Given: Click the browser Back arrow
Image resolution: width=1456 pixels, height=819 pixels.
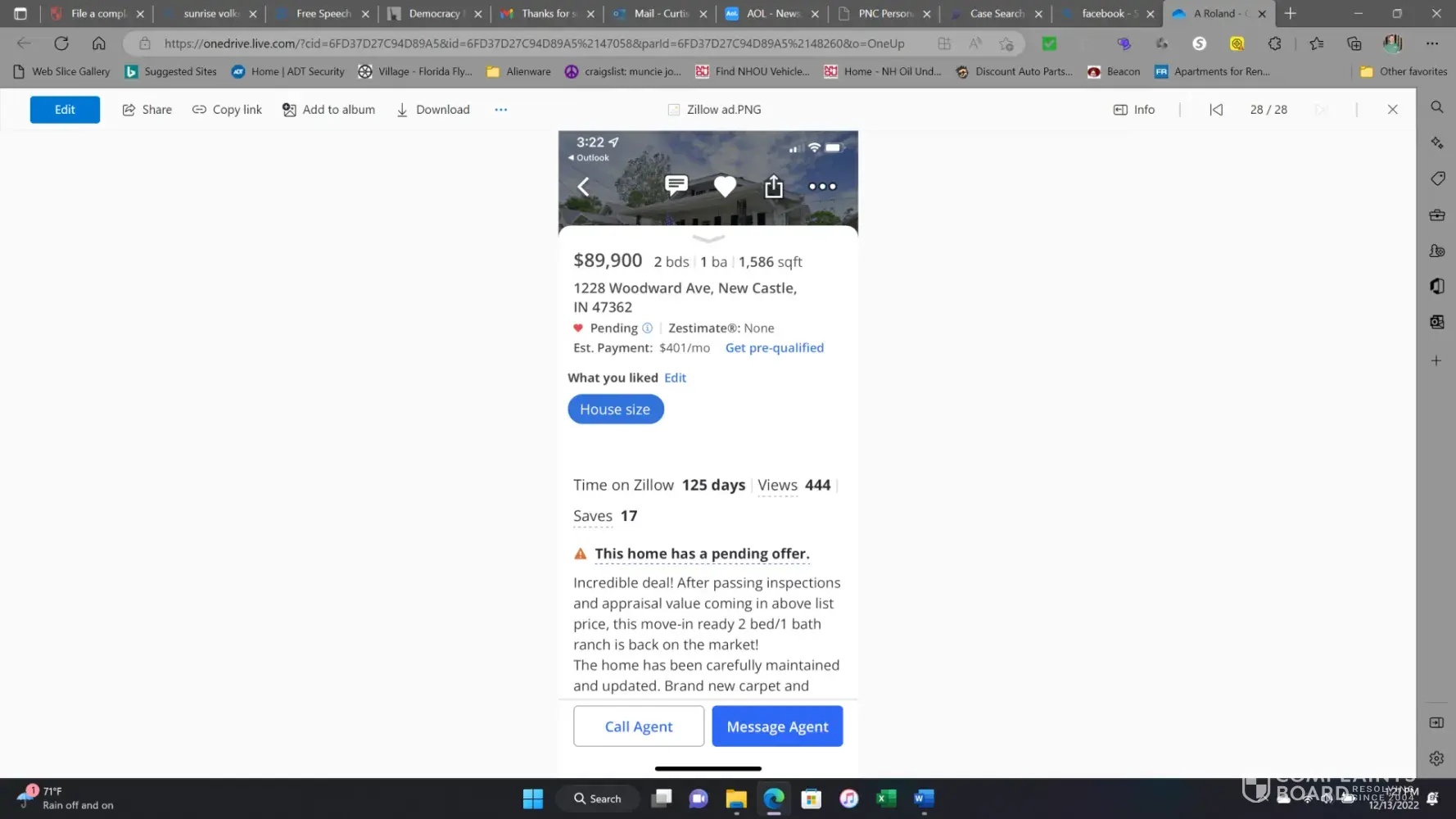Looking at the screenshot, I should tap(24, 43).
